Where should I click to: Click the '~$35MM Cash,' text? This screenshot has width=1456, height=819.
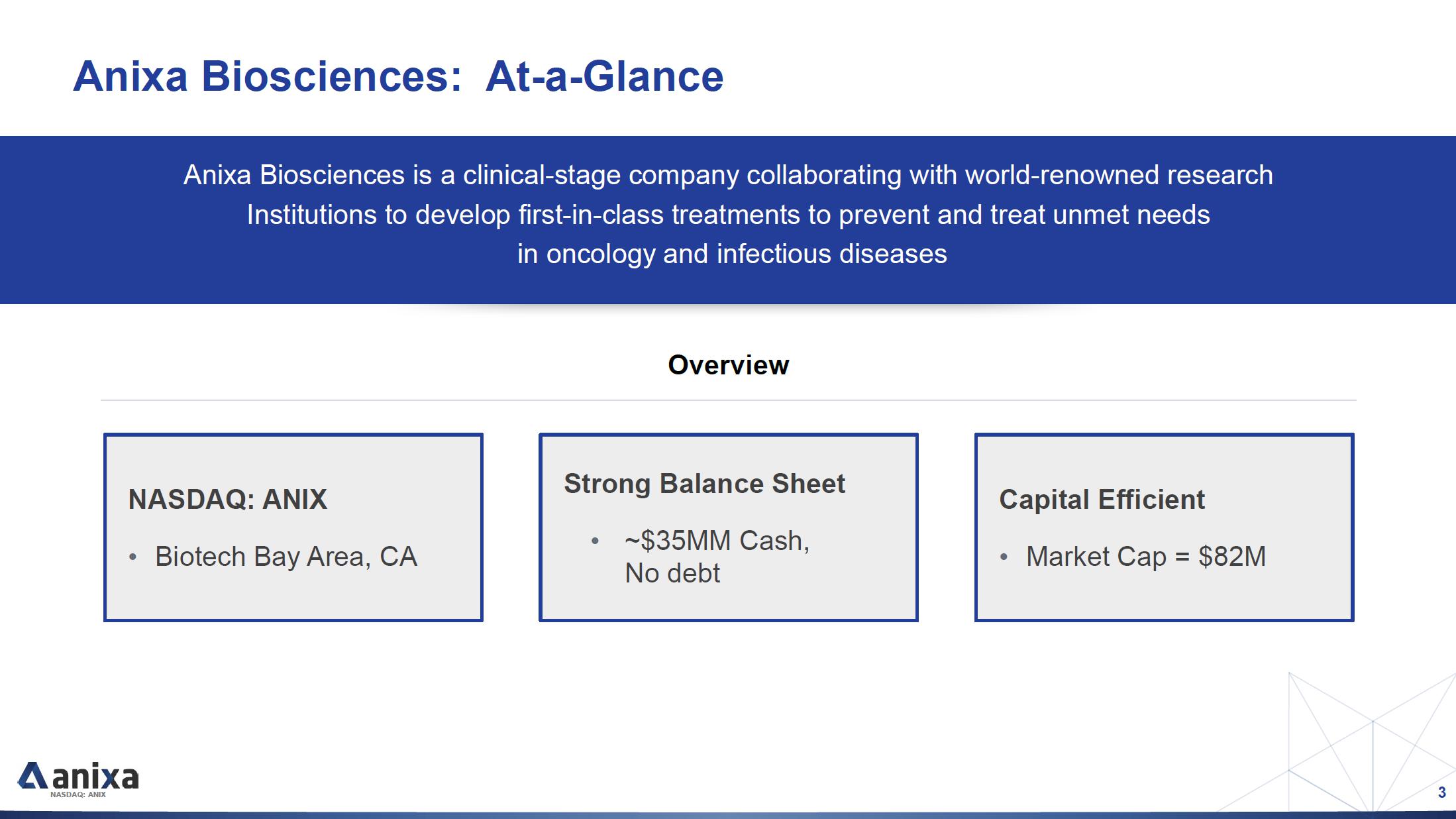(717, 541)
